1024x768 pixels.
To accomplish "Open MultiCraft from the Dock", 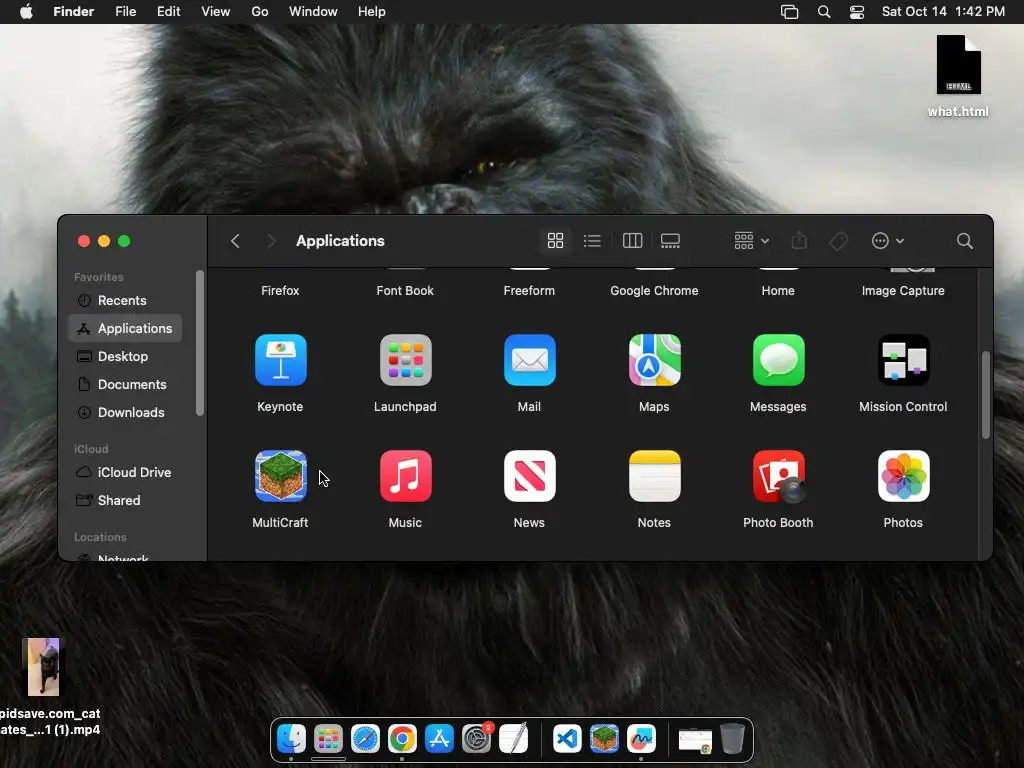I will [x=604, y=739].
